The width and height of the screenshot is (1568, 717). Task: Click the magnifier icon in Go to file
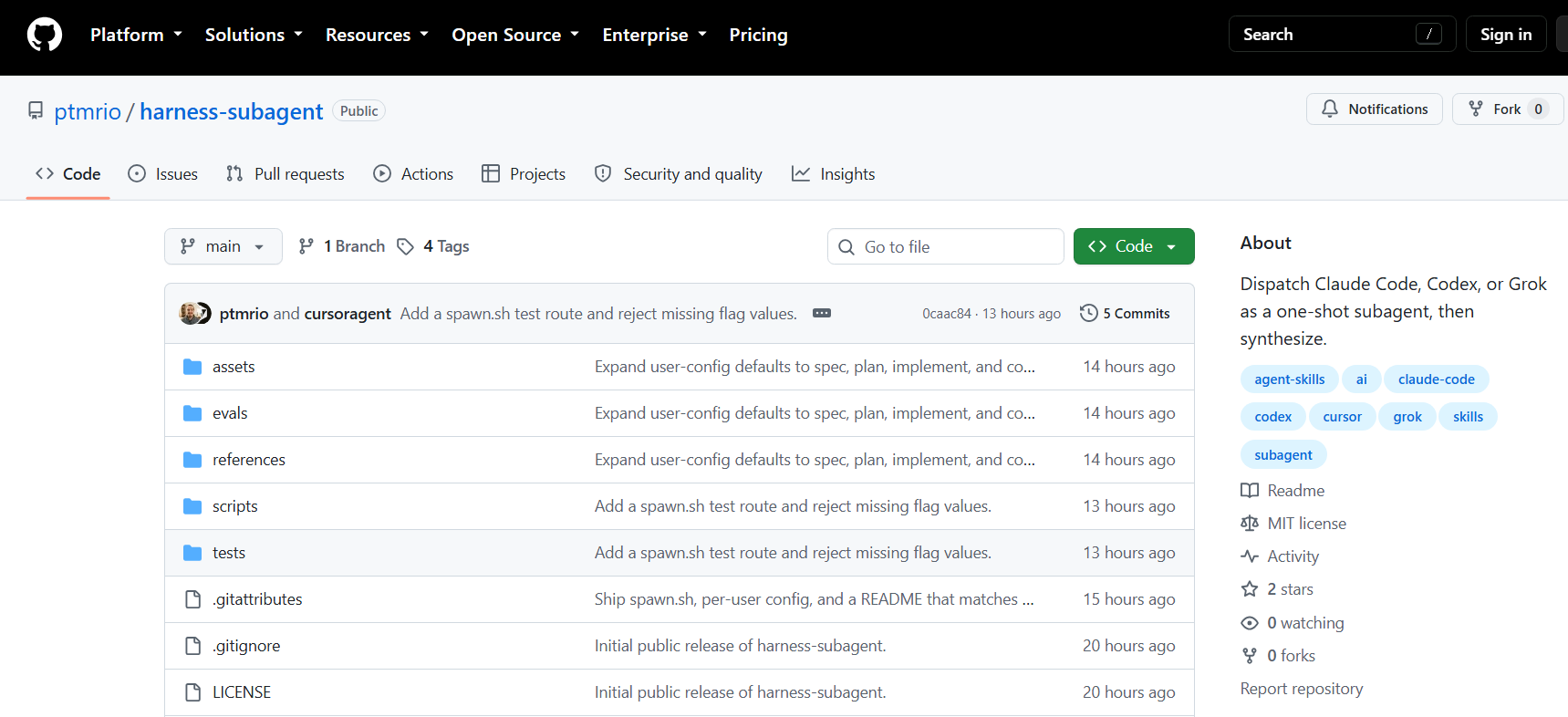(x=846, y=247)
